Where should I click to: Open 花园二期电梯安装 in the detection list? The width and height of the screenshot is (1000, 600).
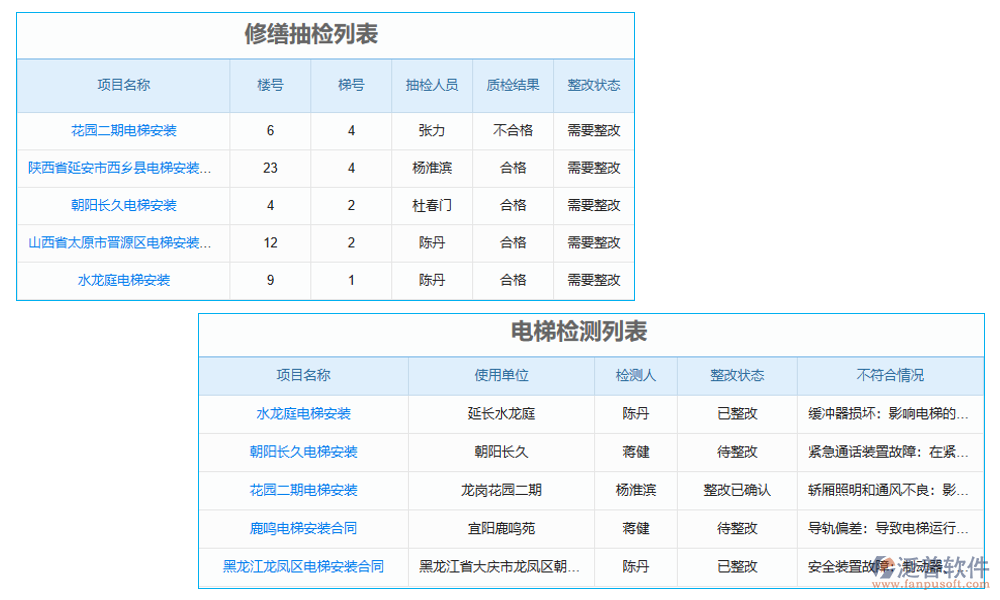303,490
